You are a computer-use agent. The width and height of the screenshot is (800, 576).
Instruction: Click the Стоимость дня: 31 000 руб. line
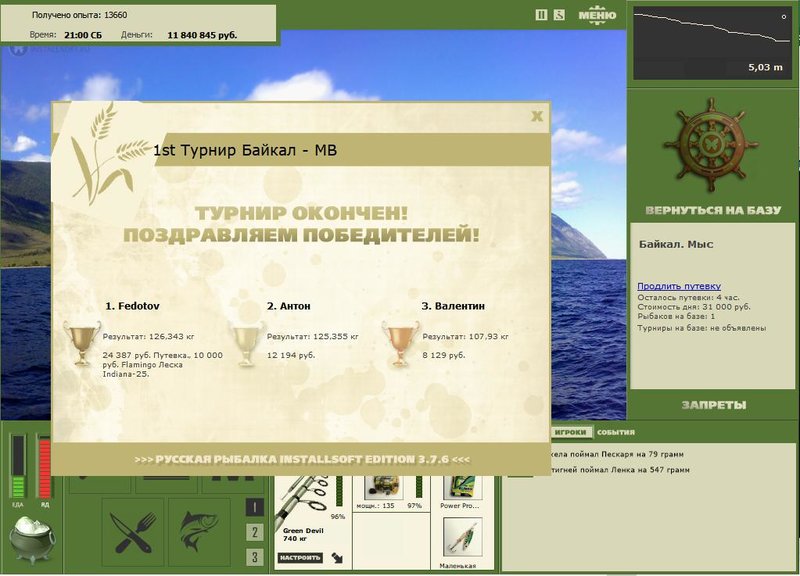[x=694, y=307]
